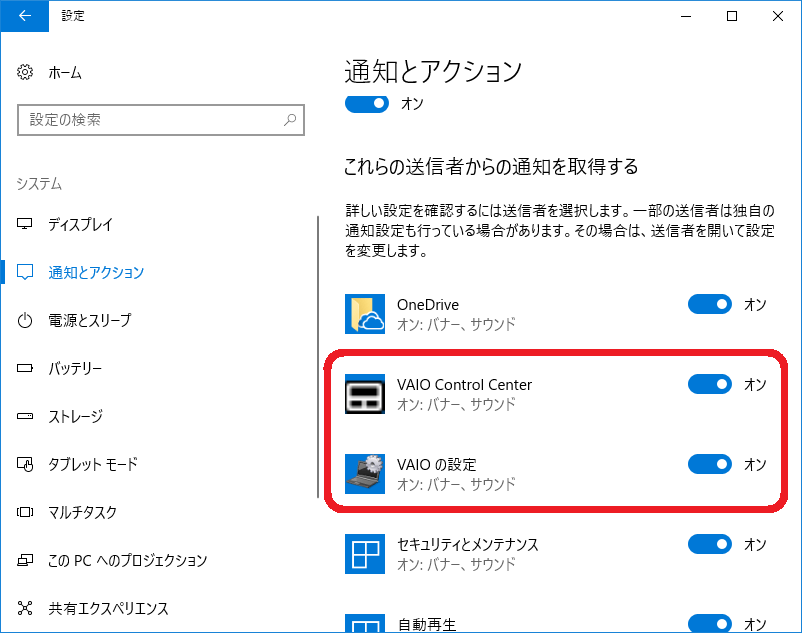The image size is (802, 633).
Task: Toggle OneDrive notifications switch
Action: click(710, 304)
